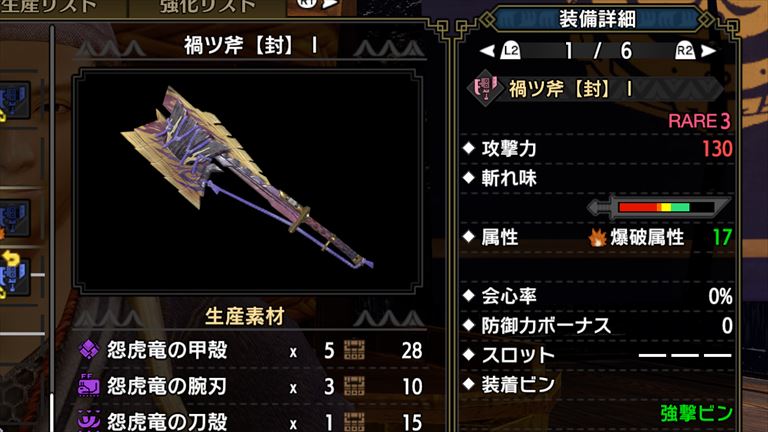768x432 pixels.
Task: Click the item box icon beside 28
Action: coord(354,350)
